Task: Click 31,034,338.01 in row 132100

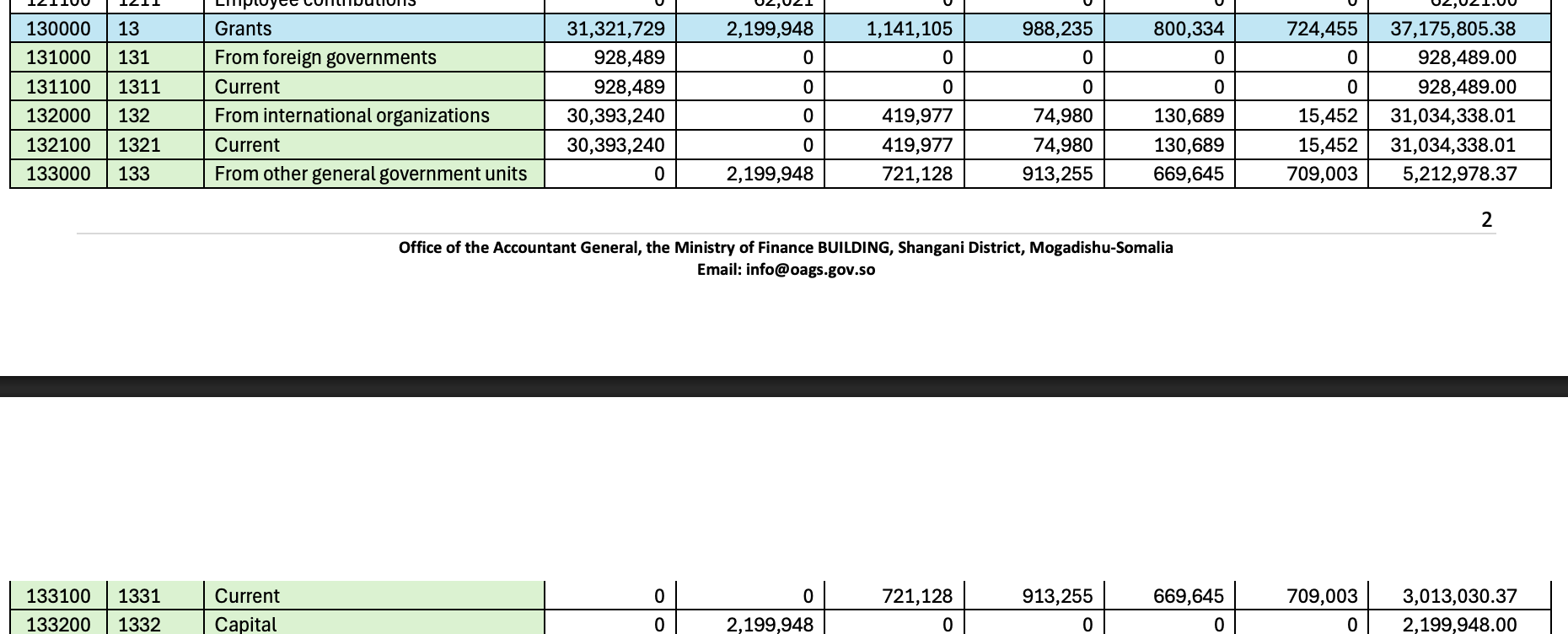Action: pos(1453,145)
